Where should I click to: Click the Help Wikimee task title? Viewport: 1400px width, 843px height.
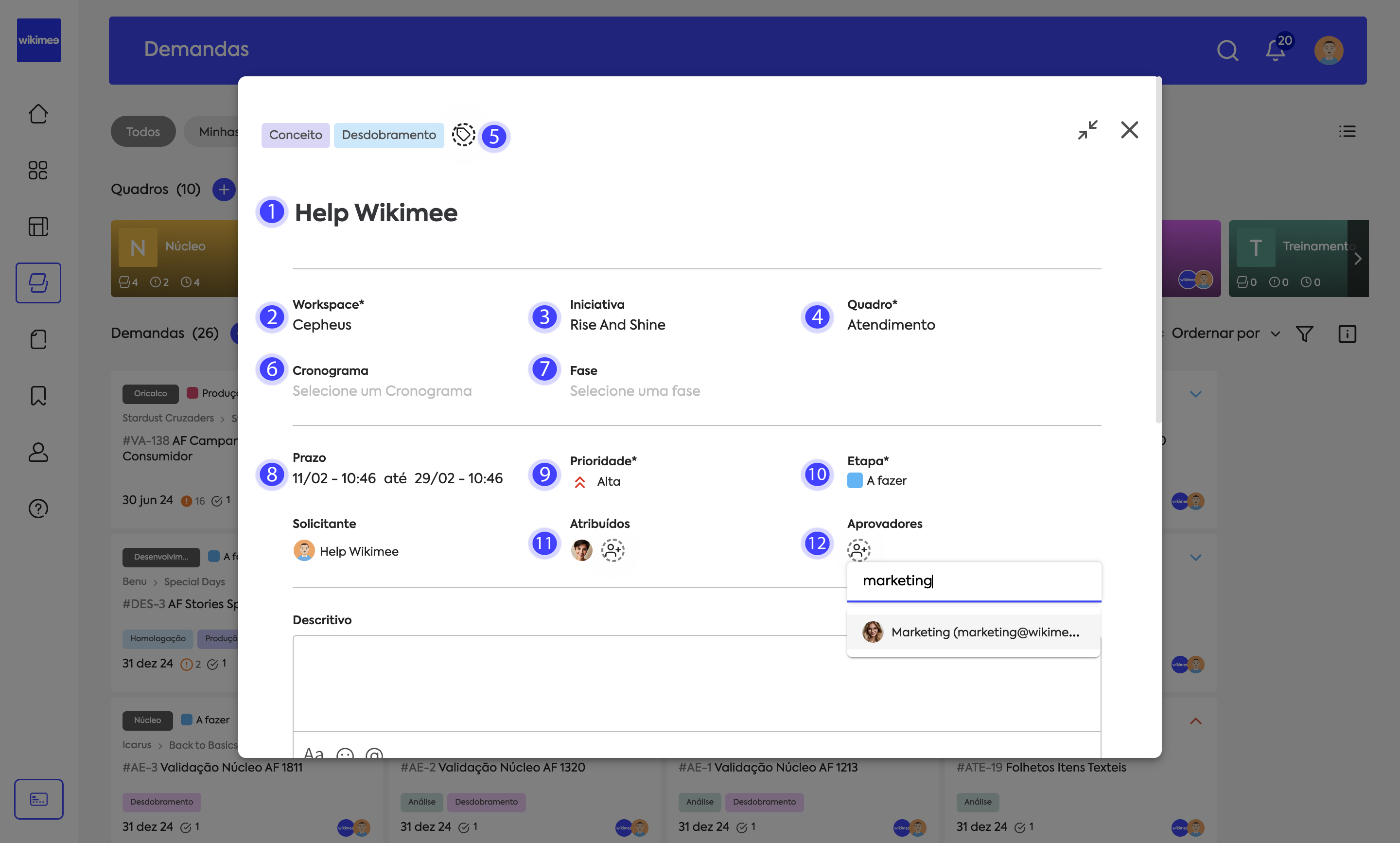375,212
